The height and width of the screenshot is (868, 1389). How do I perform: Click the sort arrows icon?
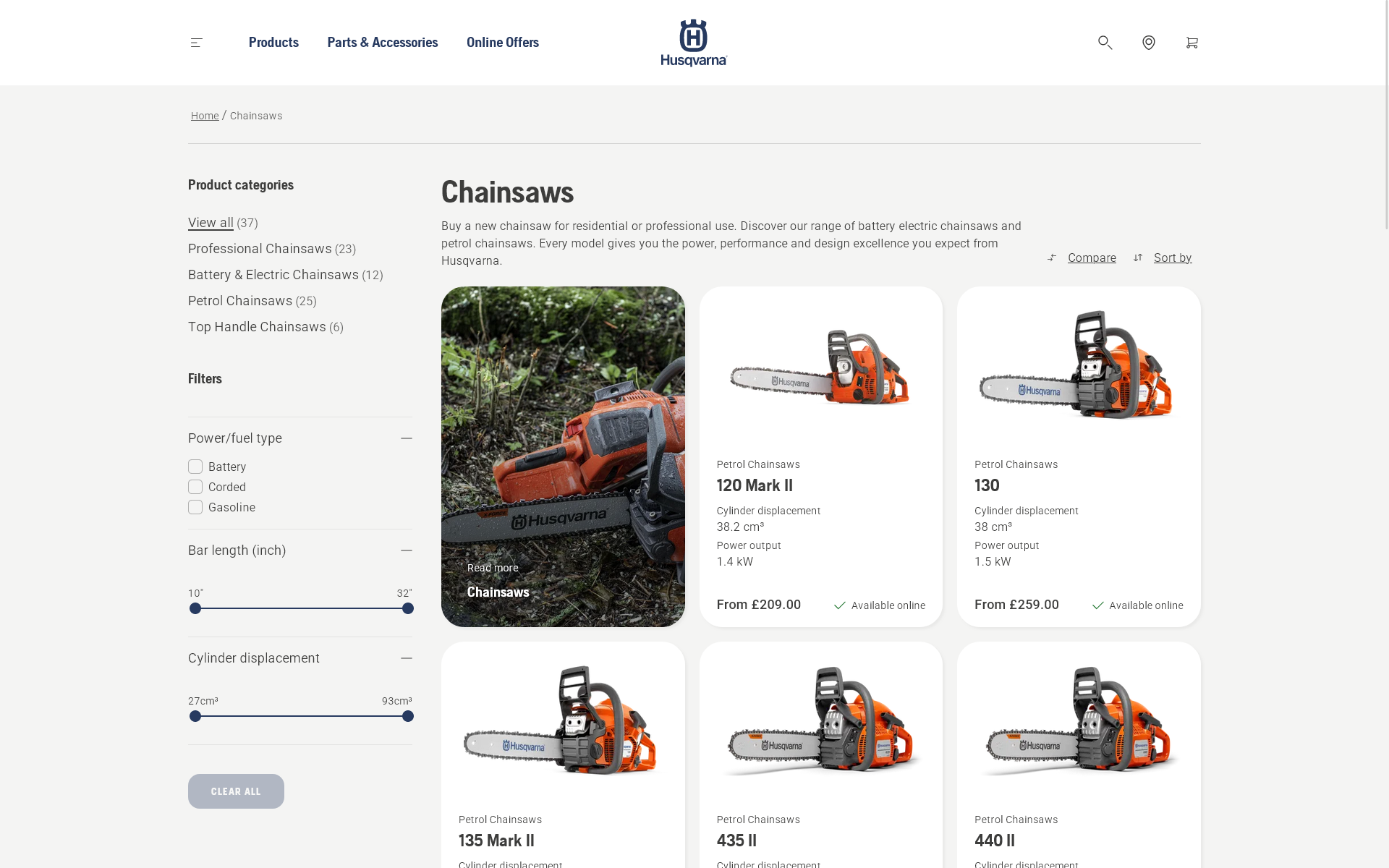[x=1138, y=258]
